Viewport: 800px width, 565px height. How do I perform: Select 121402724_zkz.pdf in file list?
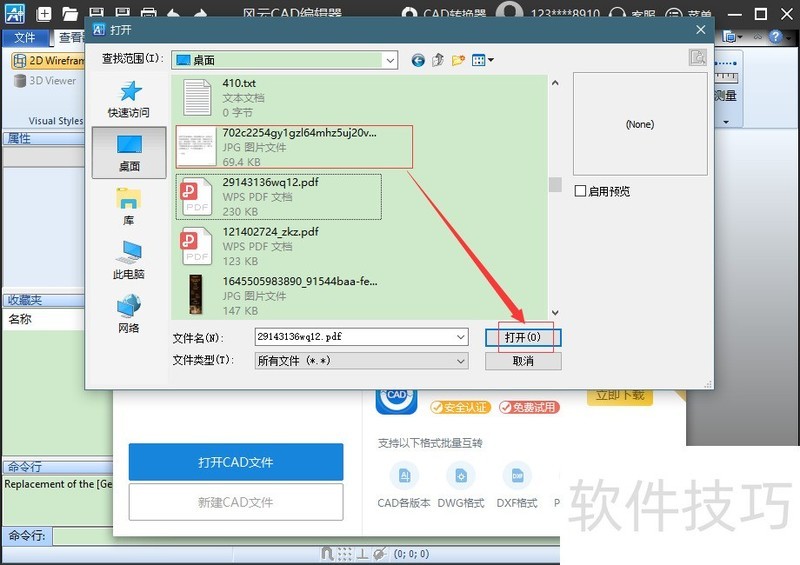pos(270,232)
